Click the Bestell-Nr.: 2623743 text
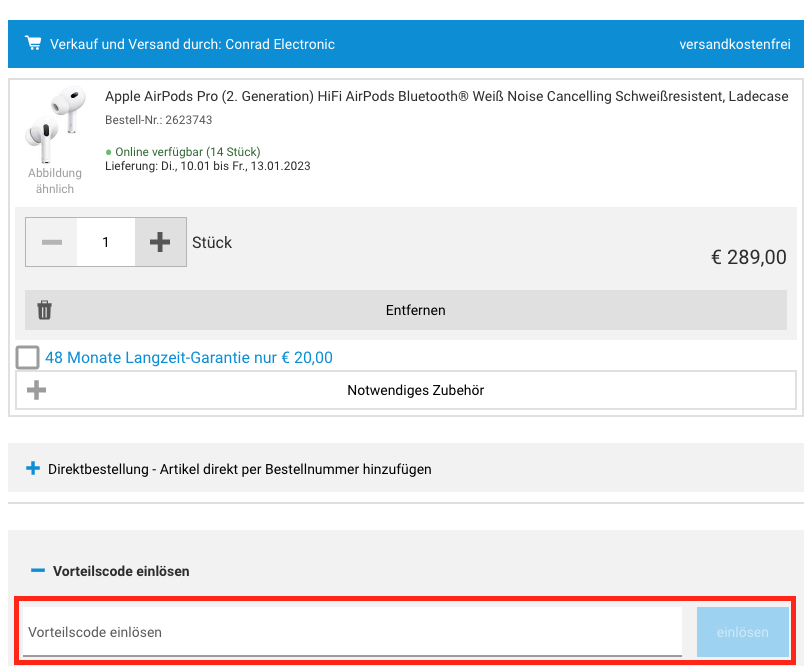Screen dimensions: 804x666 coord(158,120)
